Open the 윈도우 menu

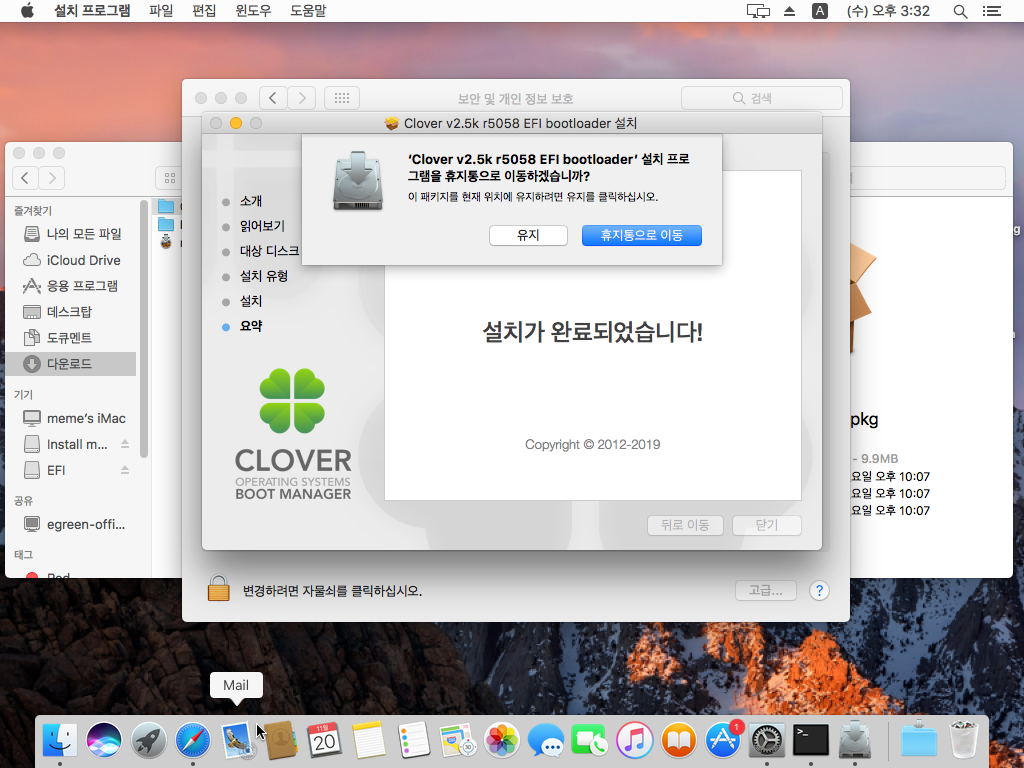click(253, 10)
